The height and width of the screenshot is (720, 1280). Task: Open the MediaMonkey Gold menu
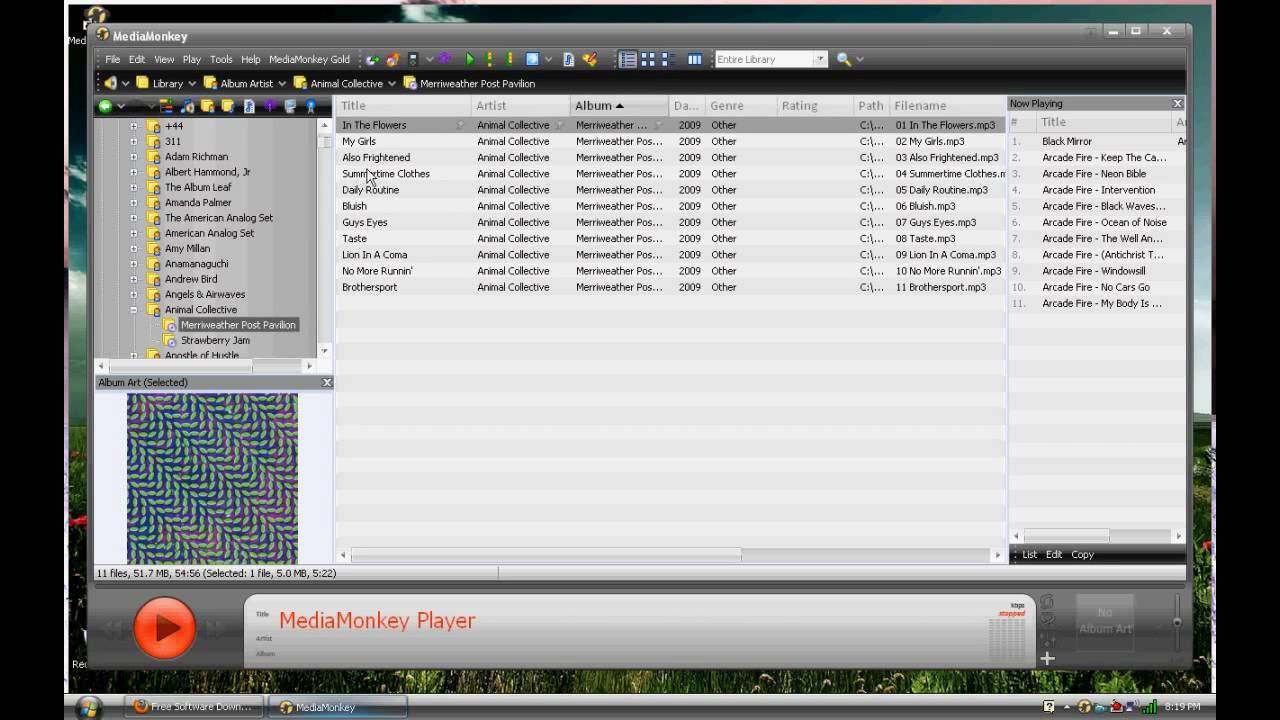309,60
